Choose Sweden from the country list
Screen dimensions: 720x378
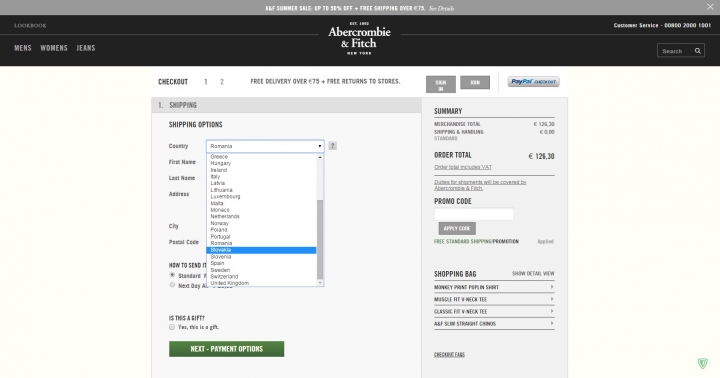[261, 270]
